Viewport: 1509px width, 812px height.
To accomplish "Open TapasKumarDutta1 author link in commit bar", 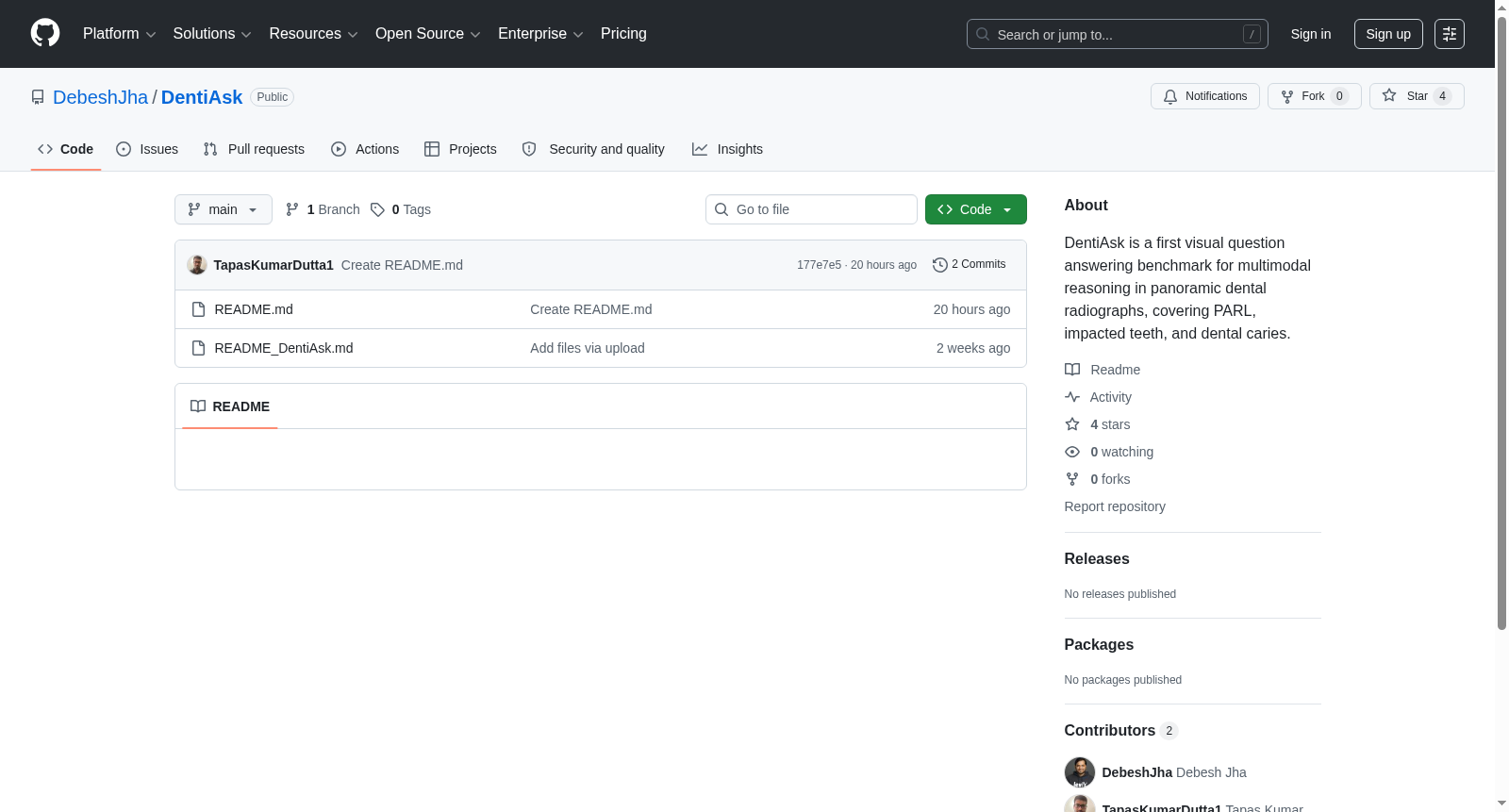I will tap(274, 265).
